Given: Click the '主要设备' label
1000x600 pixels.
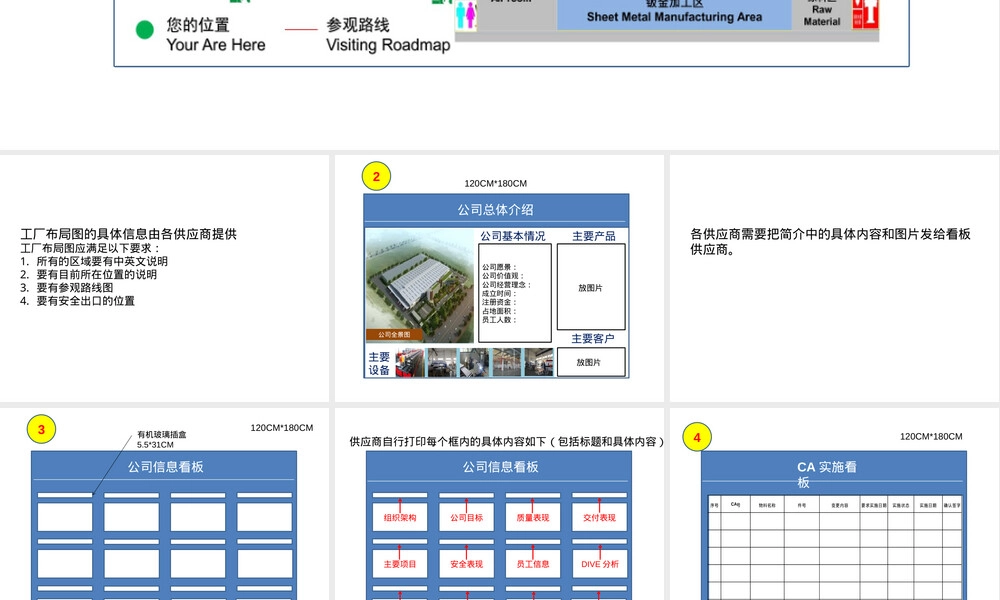Looking at the screenshot, I should tap(379, 363).
